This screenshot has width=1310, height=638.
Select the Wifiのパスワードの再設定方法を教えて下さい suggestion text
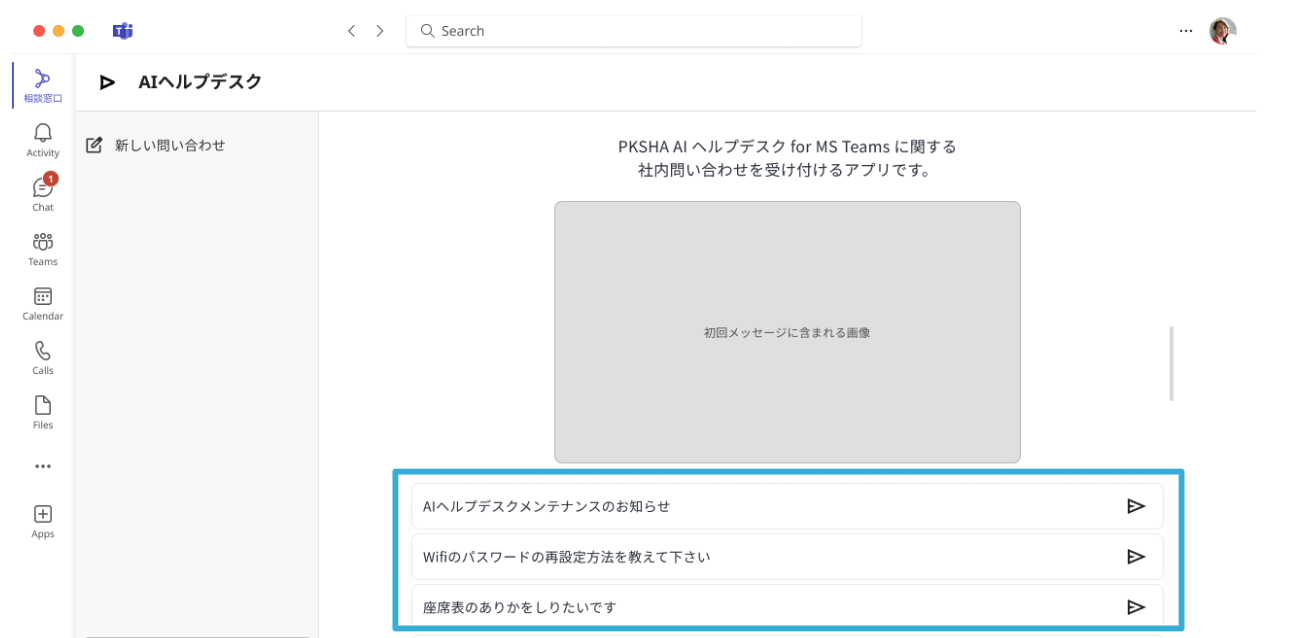(566, 557)
